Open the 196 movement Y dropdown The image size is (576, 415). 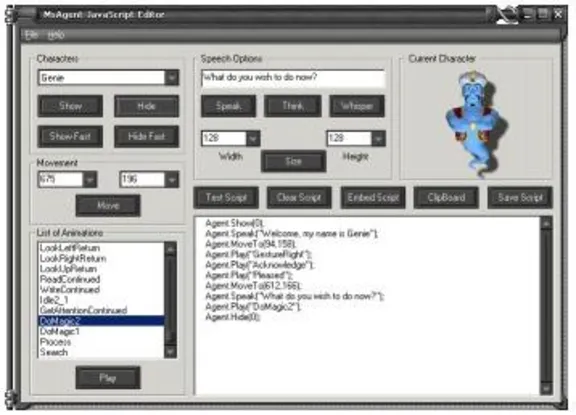pos(172,180)
